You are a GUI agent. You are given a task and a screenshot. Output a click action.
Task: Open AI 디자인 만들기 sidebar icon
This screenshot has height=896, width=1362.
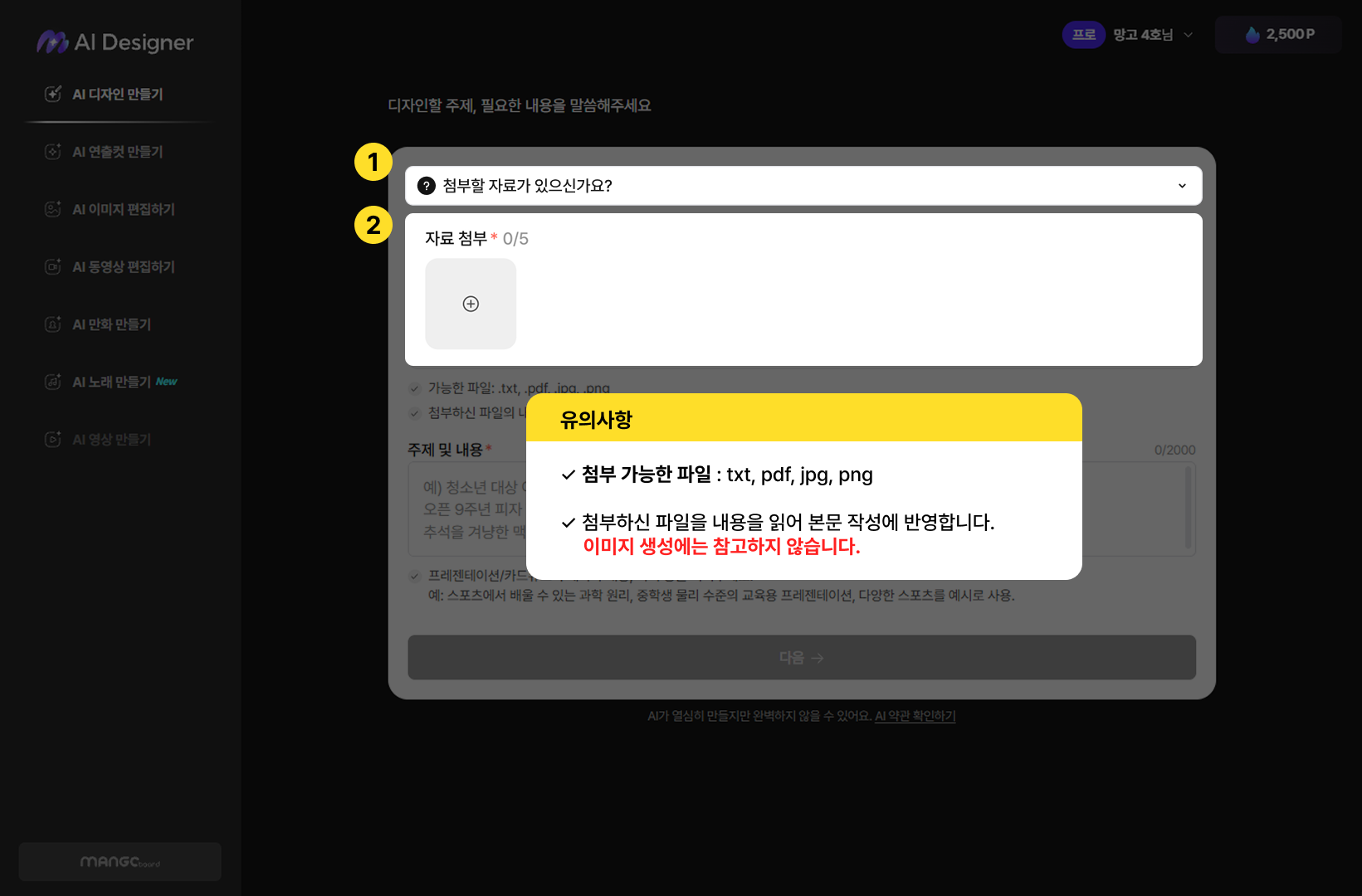pyautogui.click(x=52, y=94)
